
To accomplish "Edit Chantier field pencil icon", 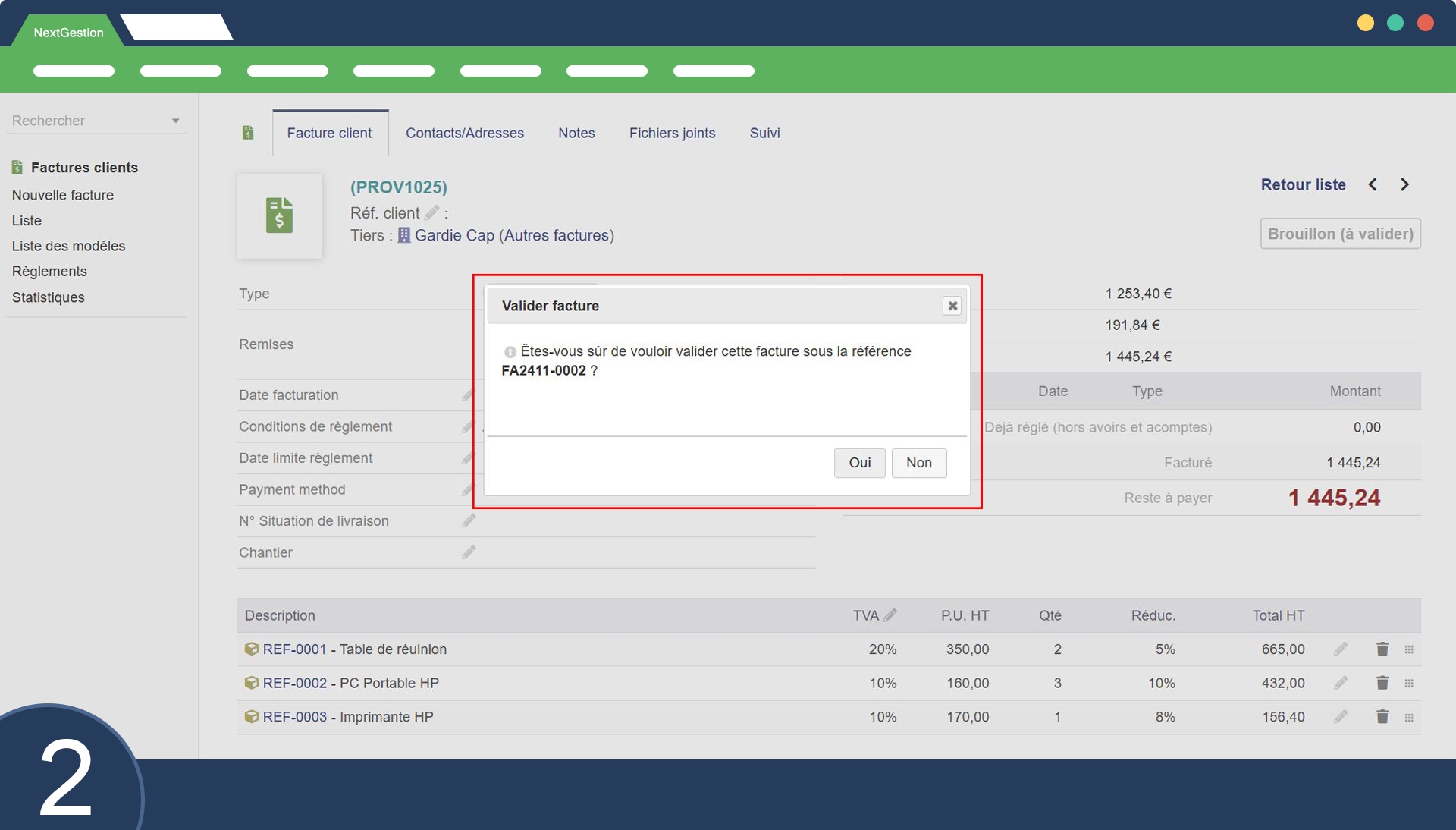I will tap(469, 552).
